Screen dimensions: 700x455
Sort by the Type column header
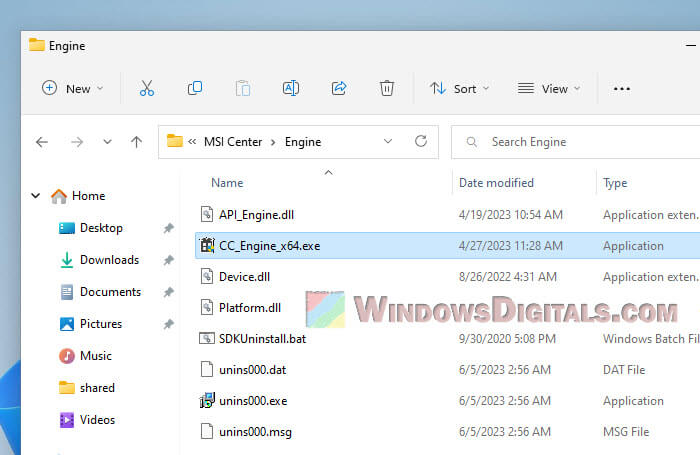click(615, 183)
